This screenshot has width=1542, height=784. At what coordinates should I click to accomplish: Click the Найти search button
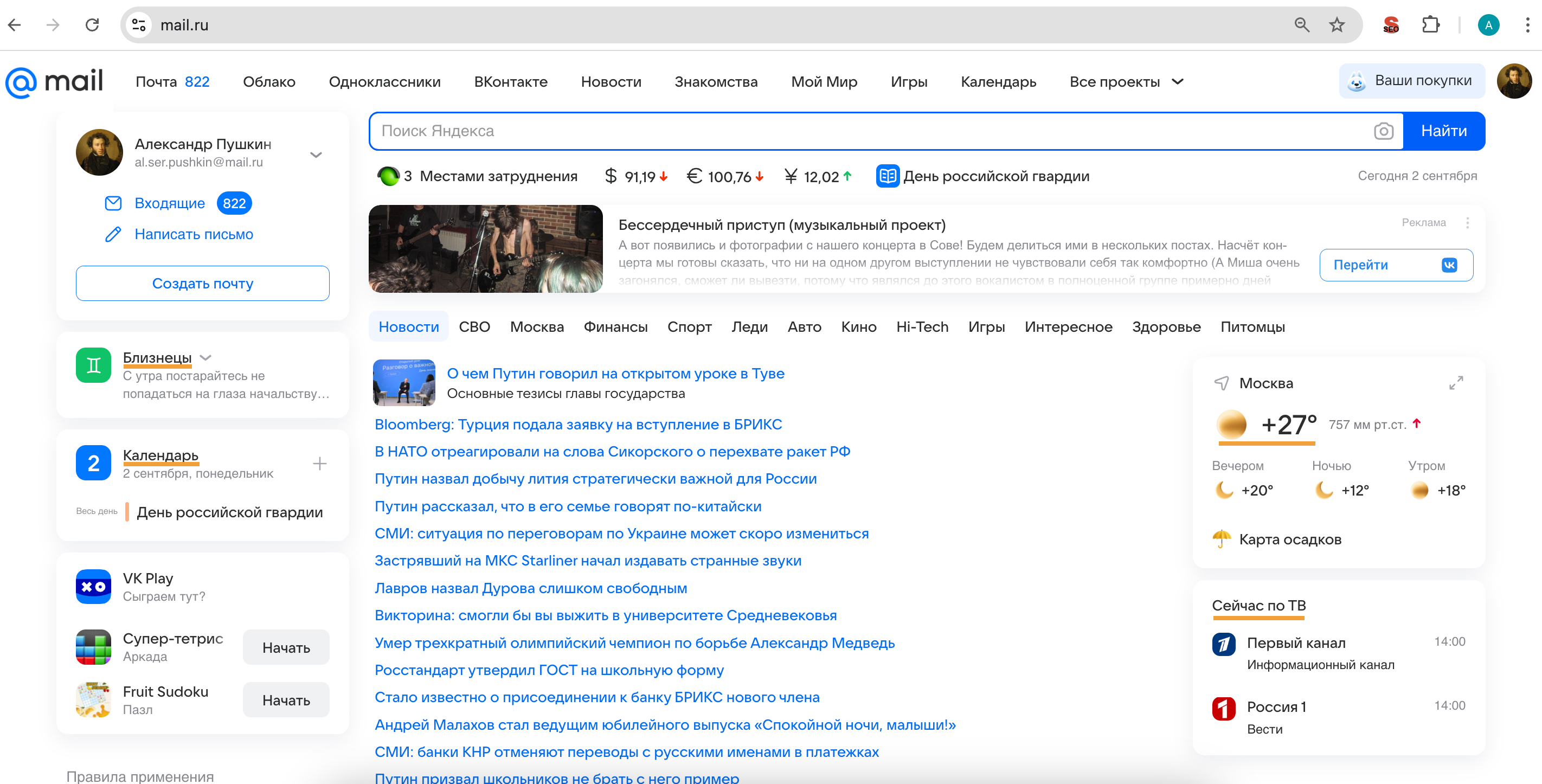[x=1443, y=131]
